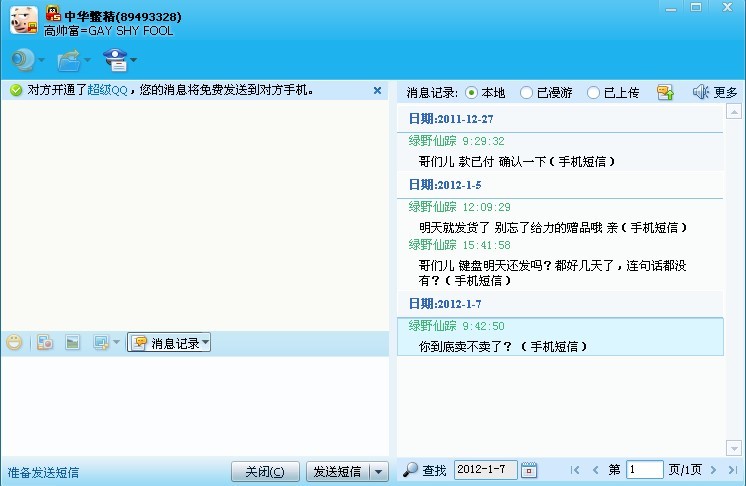
Task: Click the 查找 magnifier search button
Action: point(424,470)
